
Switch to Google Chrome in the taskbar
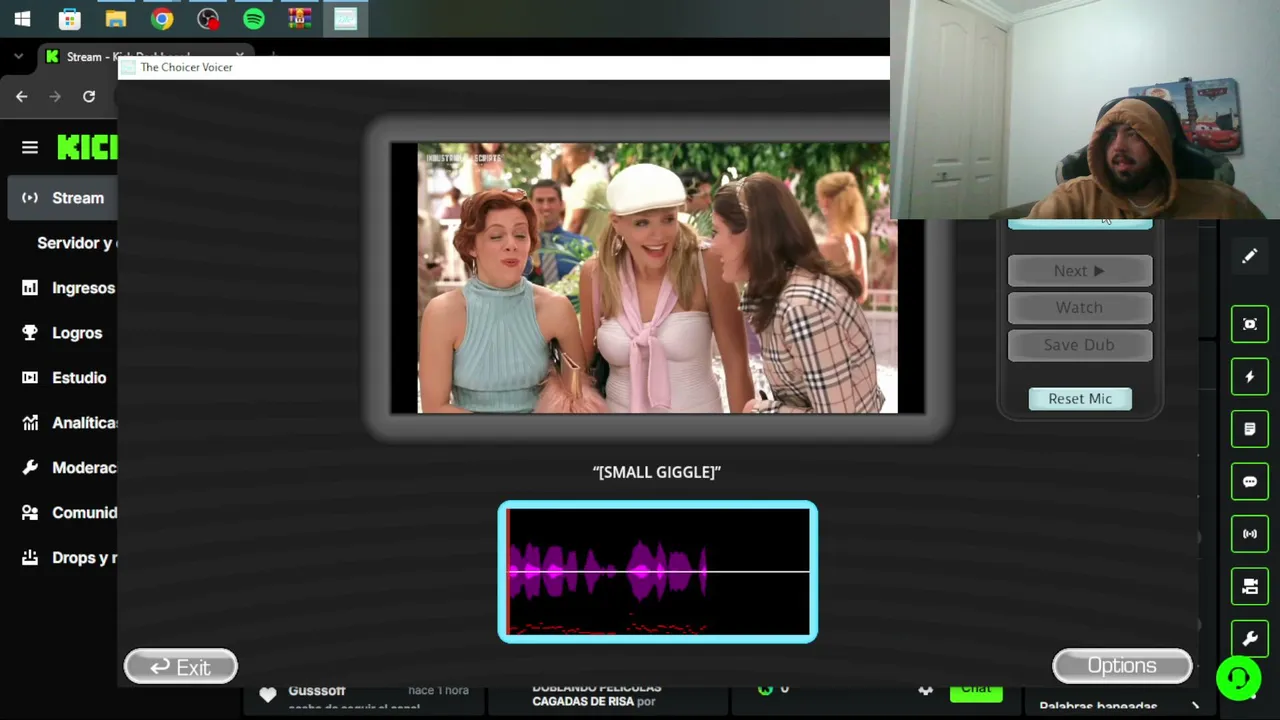click(x=161, y=19)
